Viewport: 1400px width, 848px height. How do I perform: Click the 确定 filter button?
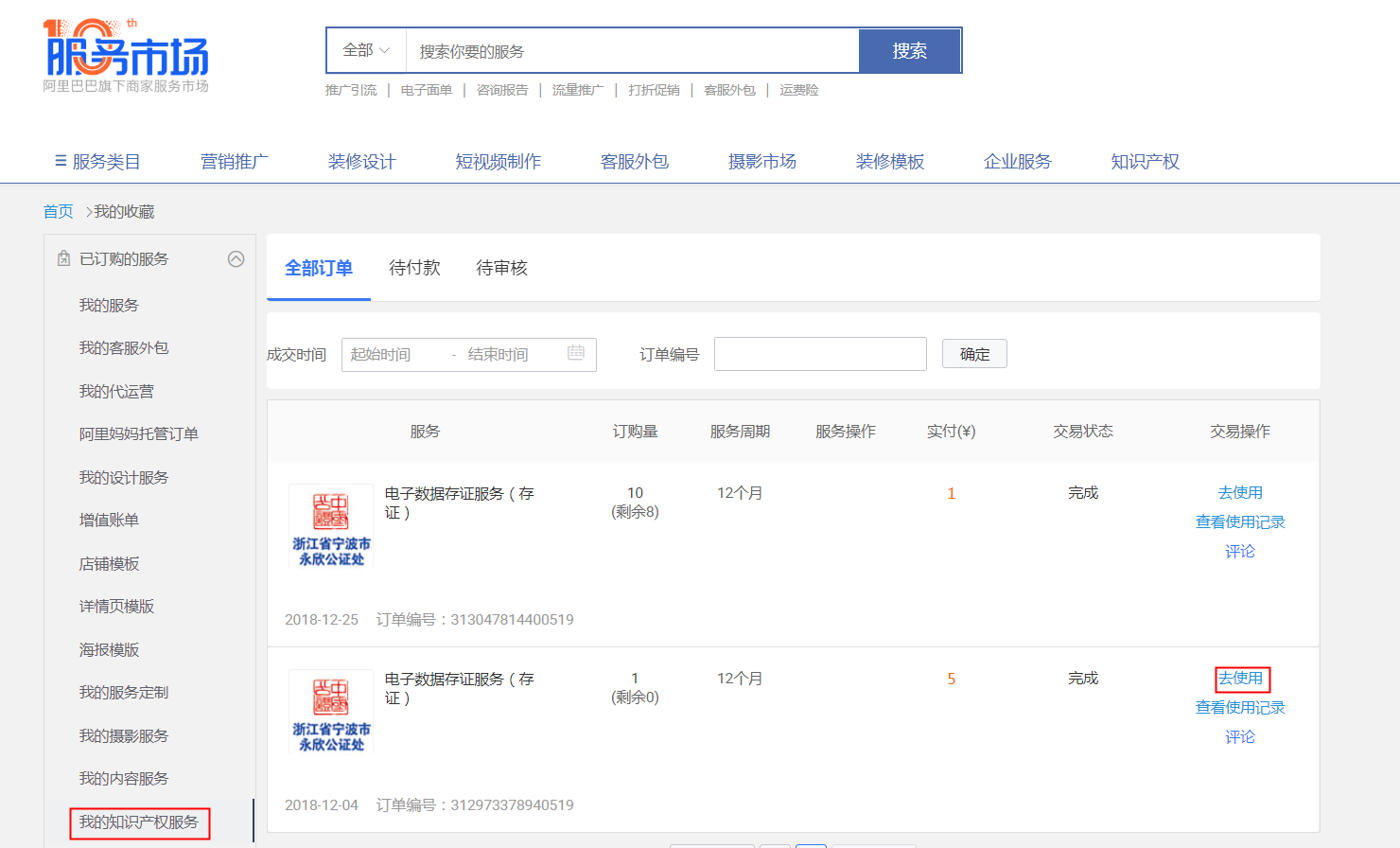(x=974, y=354)
